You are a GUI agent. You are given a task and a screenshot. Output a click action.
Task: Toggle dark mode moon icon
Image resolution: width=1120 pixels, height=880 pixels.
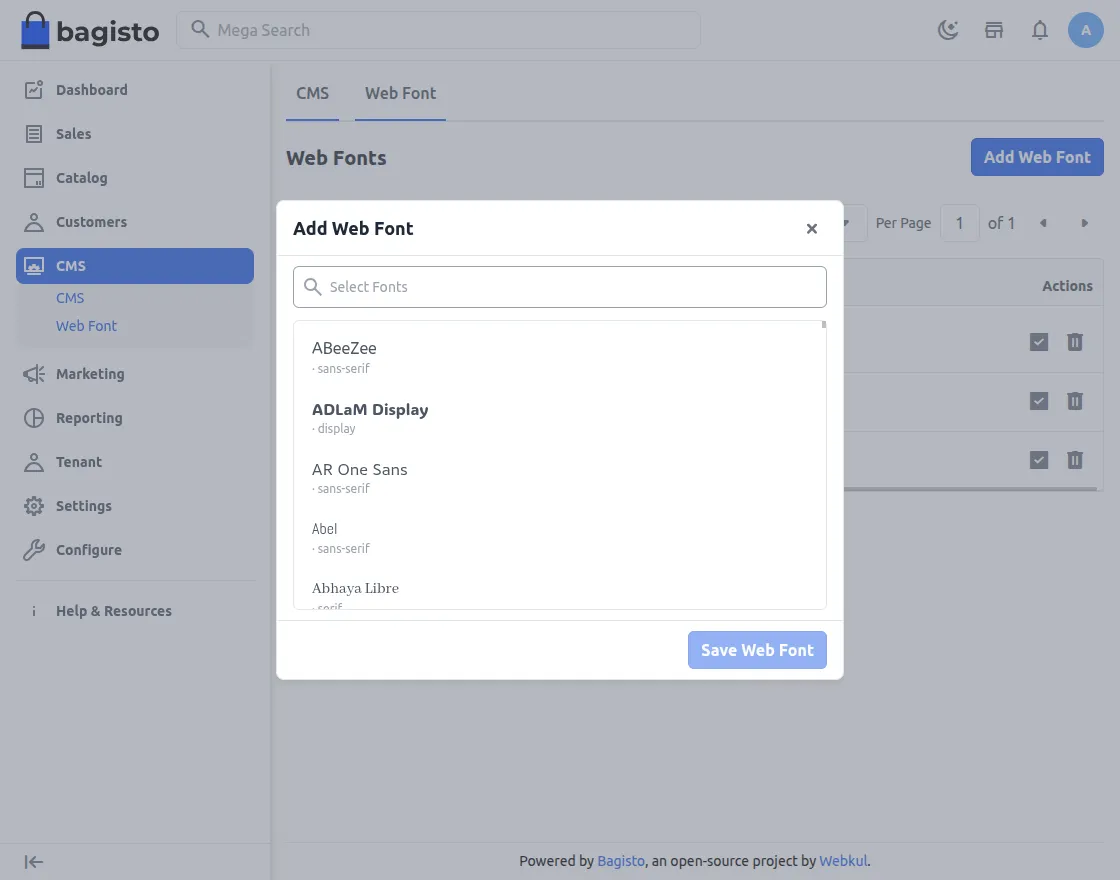tap(948, 30)
